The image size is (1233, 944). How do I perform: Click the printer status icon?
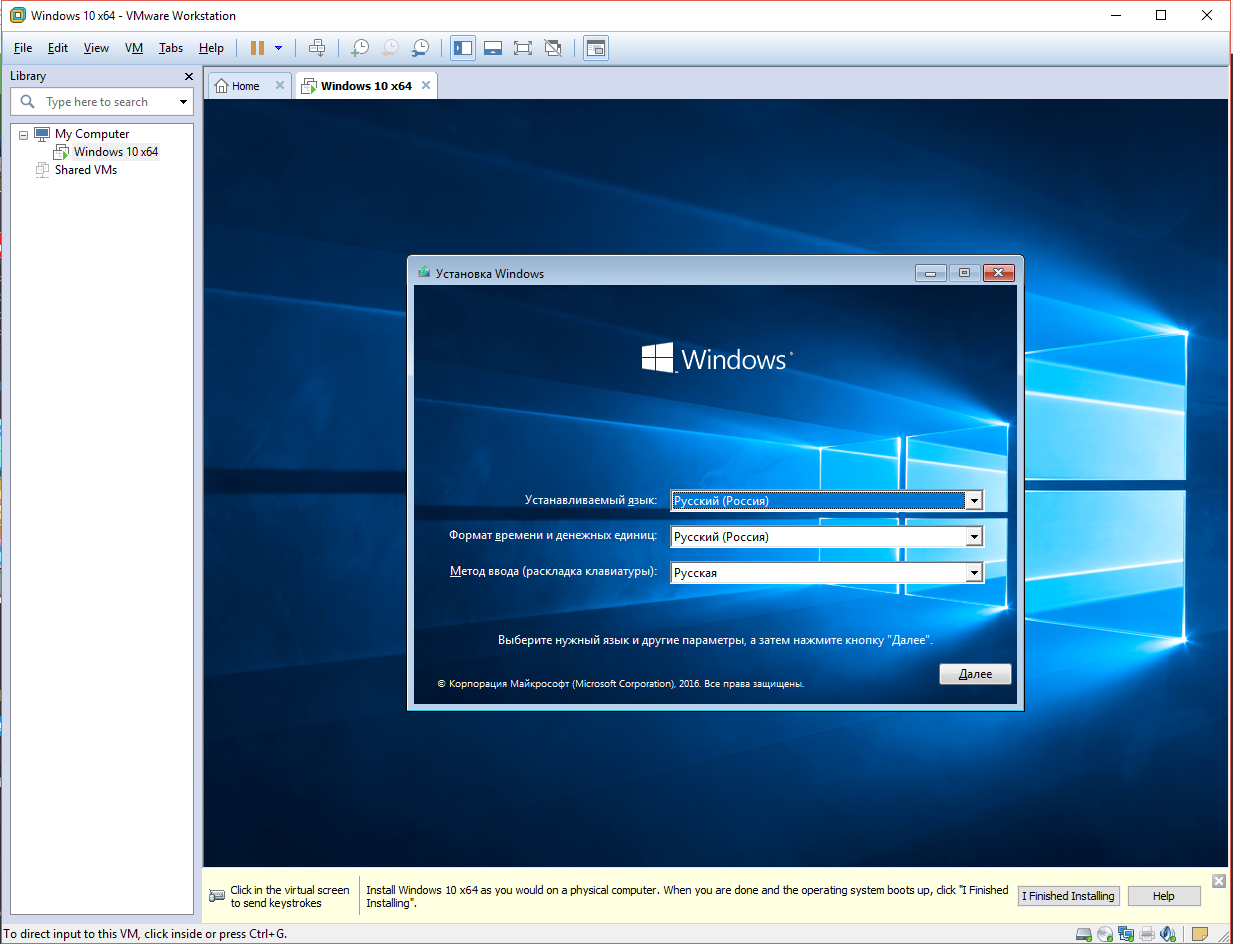(1147, 934)
